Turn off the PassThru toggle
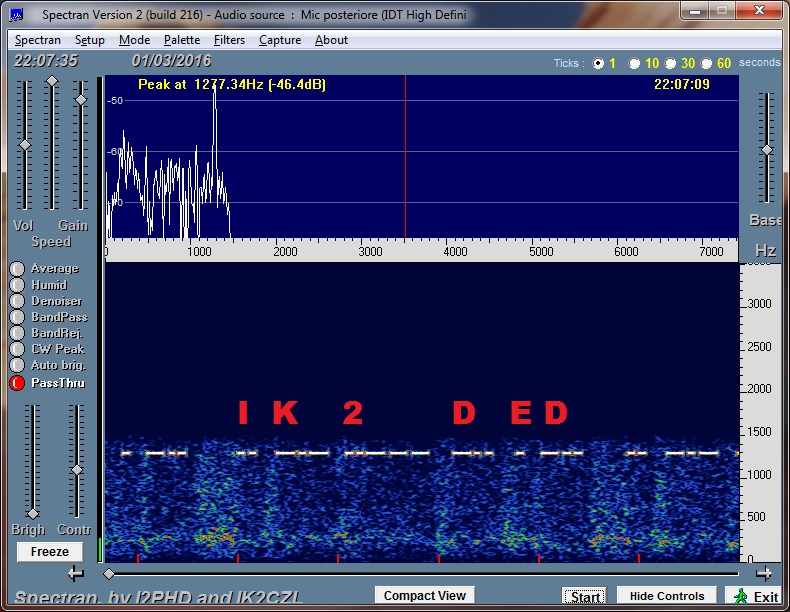The image size is (790, 612). tap(17, 383)
